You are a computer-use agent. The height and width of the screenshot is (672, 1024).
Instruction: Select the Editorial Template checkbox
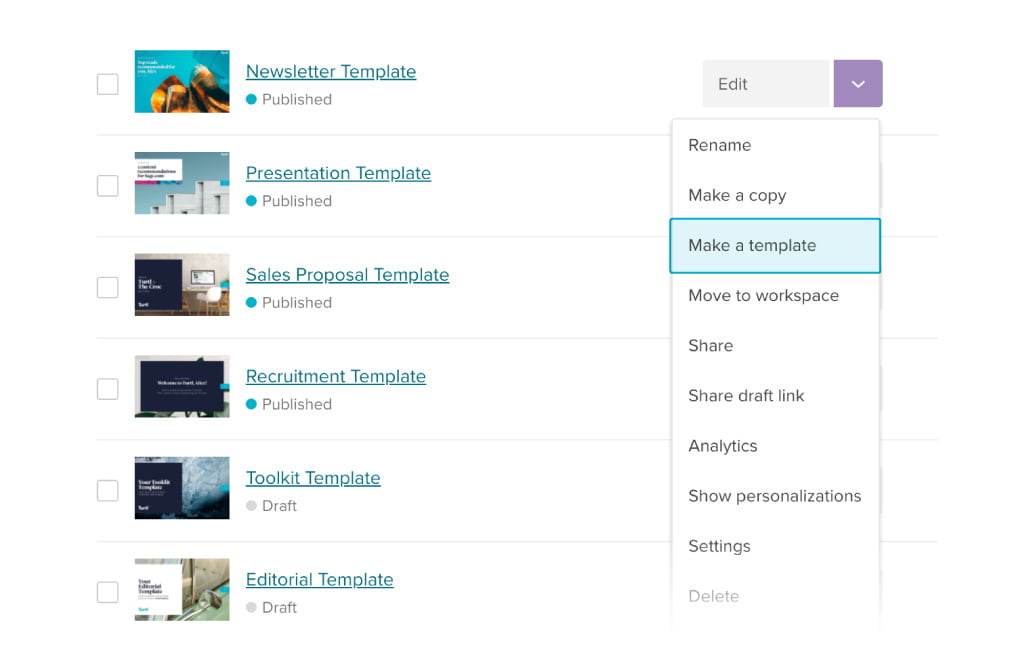[108, 592]
